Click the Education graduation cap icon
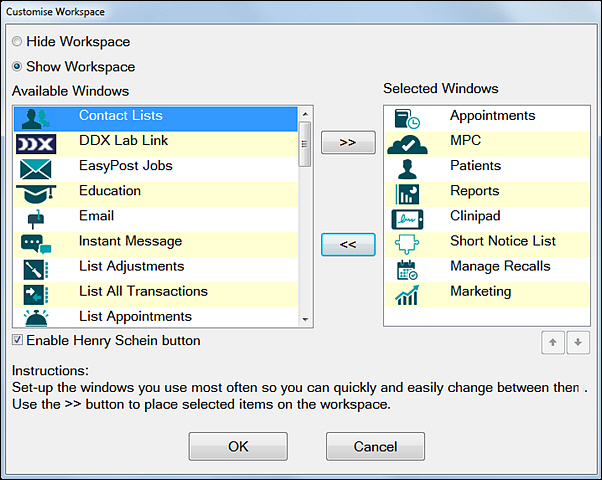This screenshot has width=602, height=480. [x=36, y=194]
